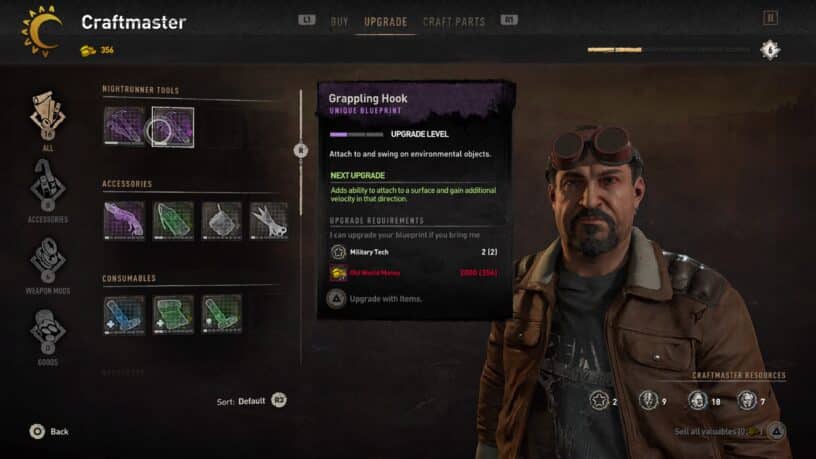The image size is (816, 459).
Task: Pick the blue consumable blueprint
Action: [x=124, y=314]
